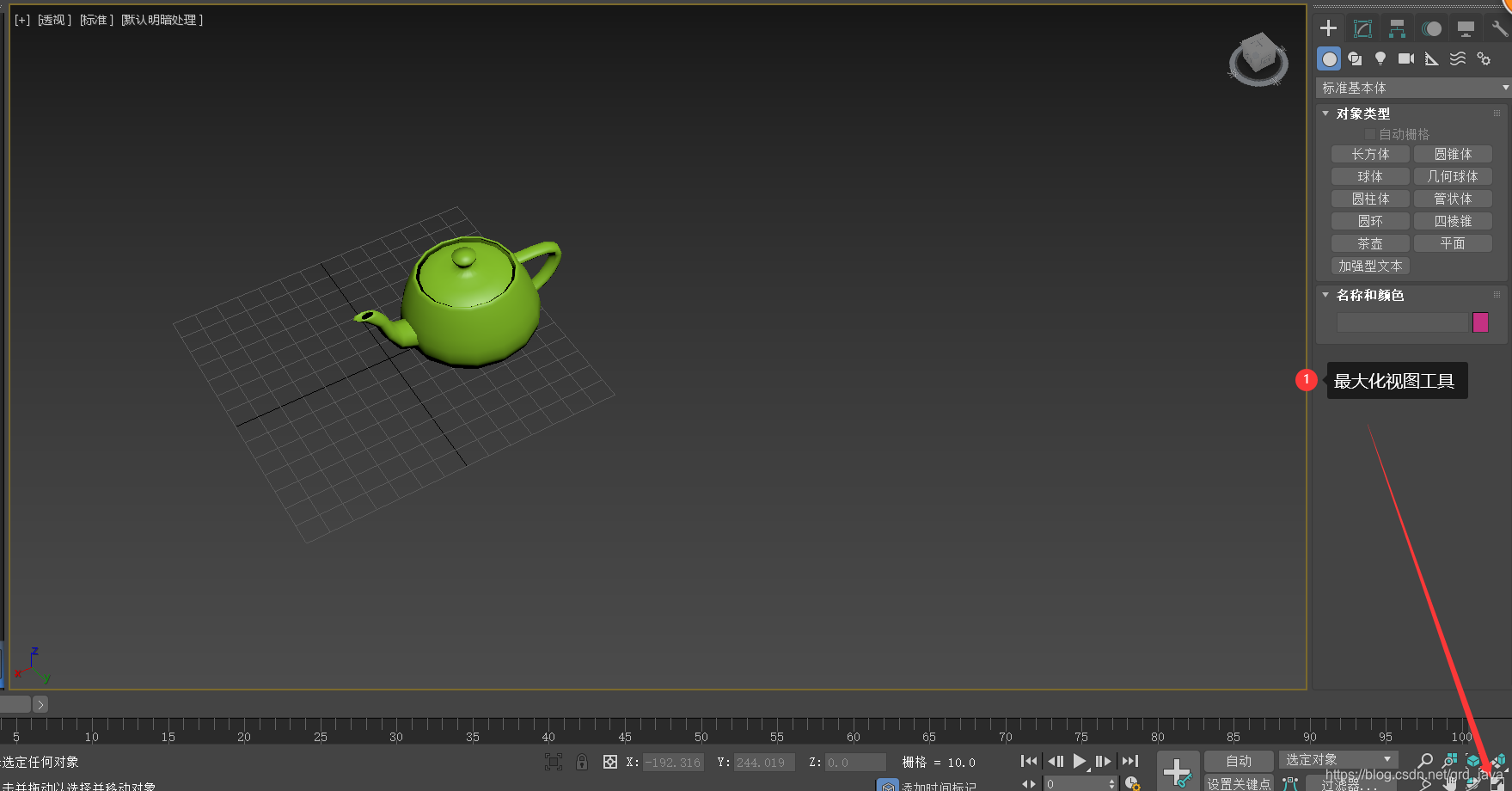Play the animation

(x=1080, y=761)
